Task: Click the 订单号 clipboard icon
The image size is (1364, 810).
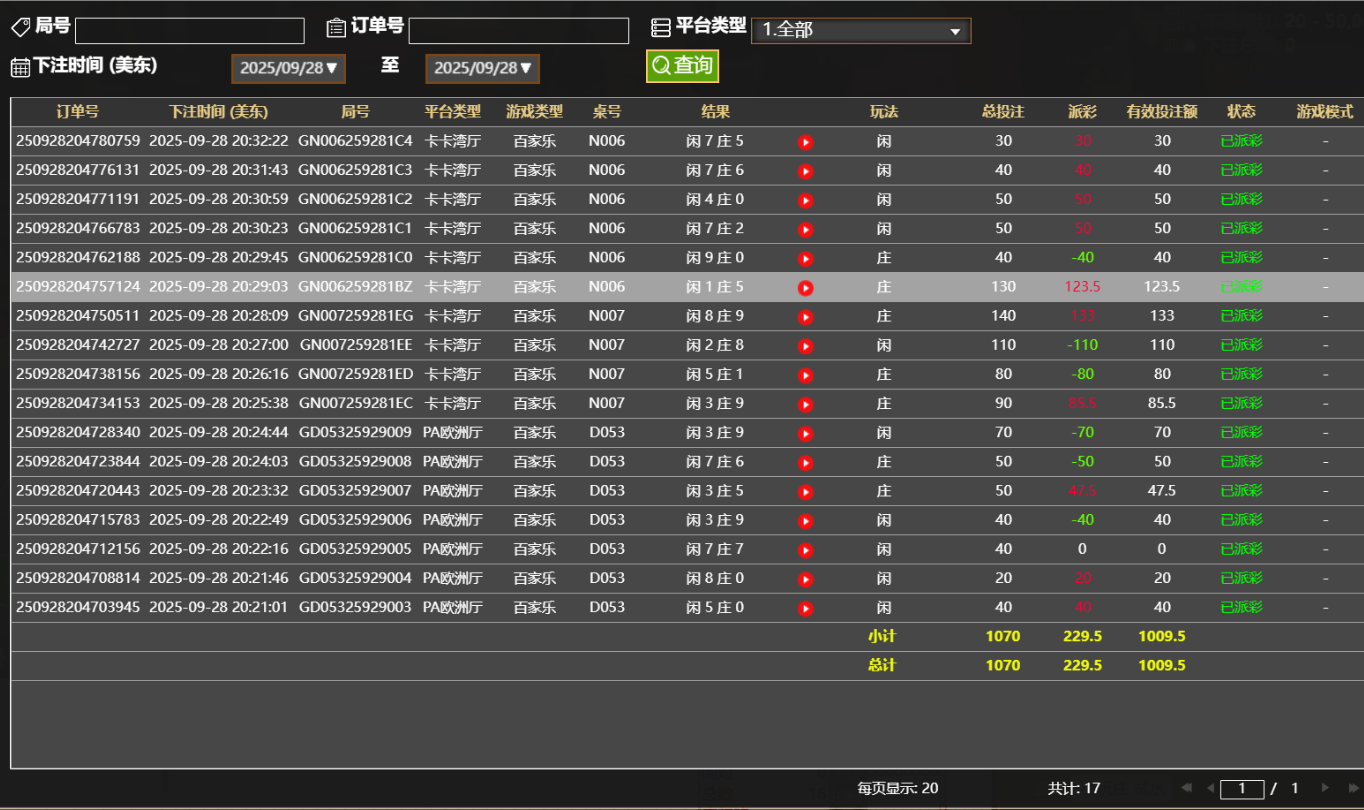Action: coord(336,26)
